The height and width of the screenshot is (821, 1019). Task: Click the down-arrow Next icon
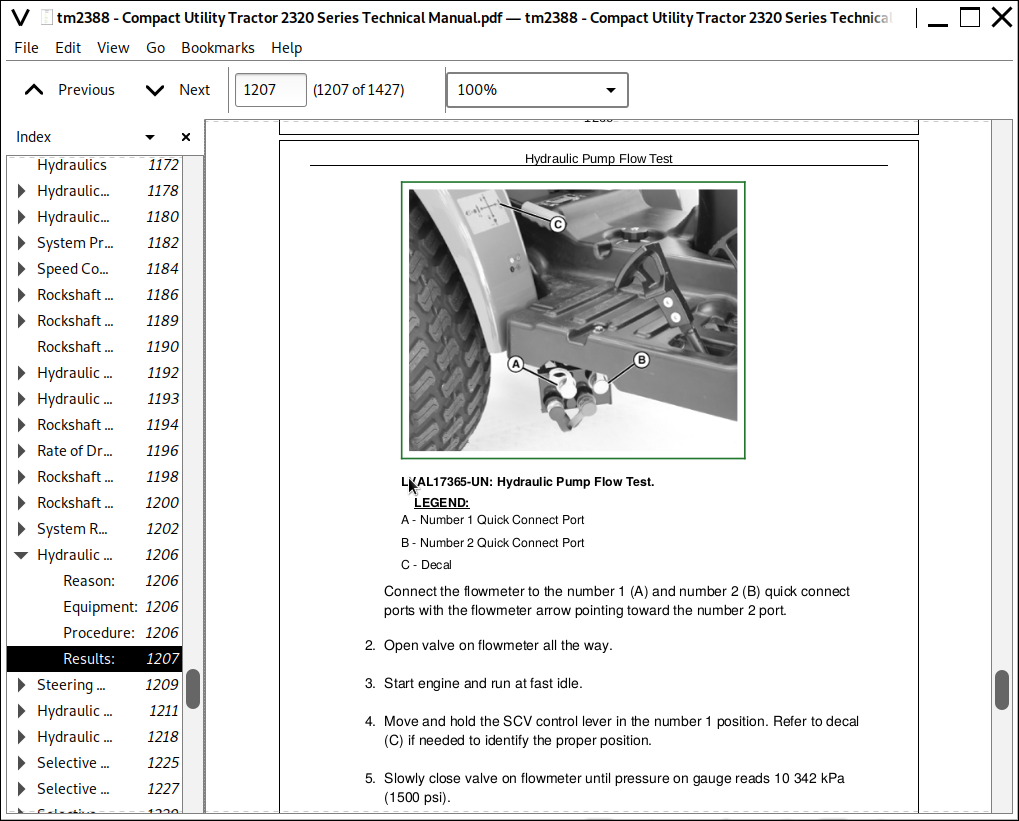155,90
